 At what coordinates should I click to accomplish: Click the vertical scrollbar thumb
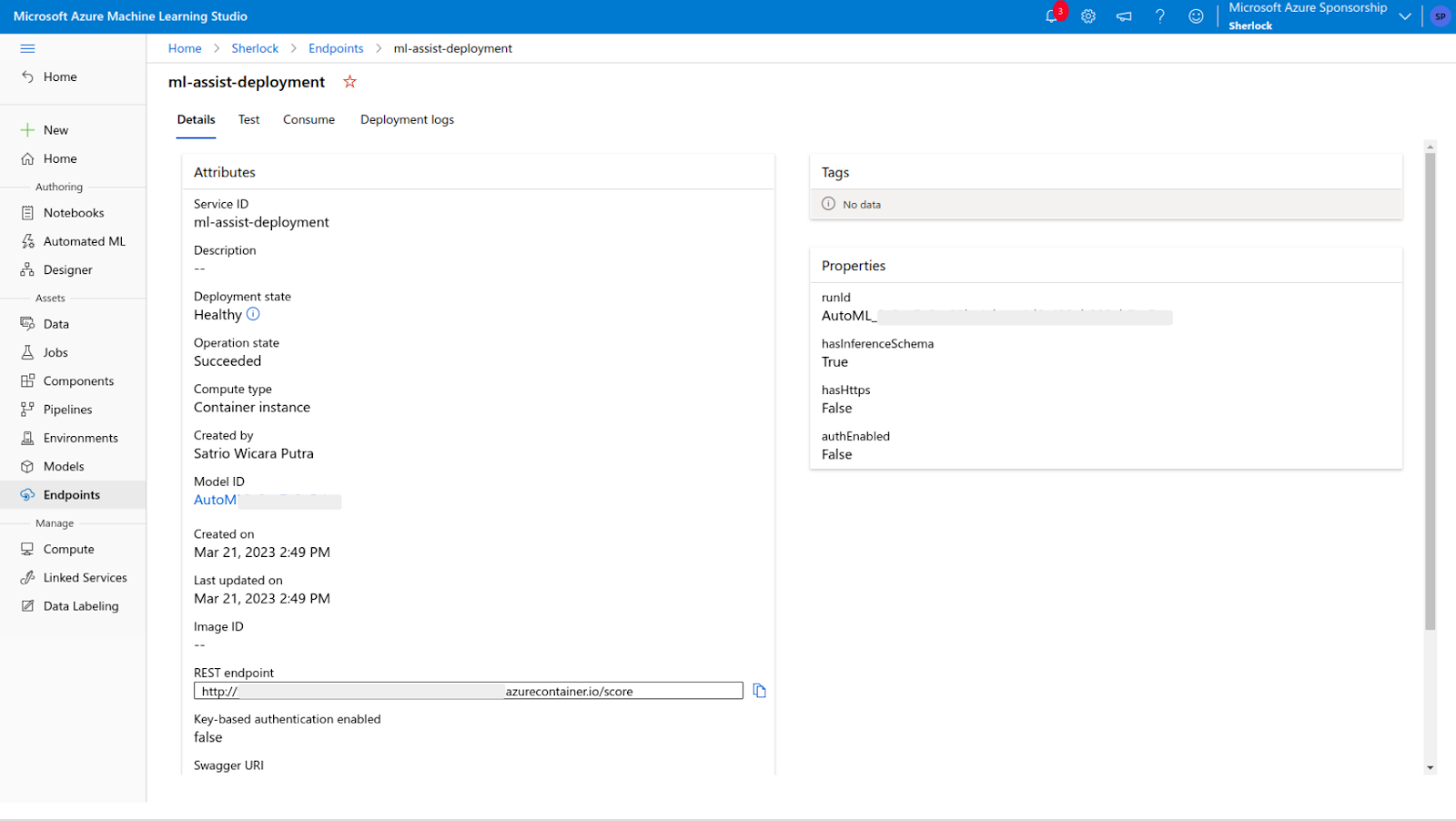coord(1430,391)
